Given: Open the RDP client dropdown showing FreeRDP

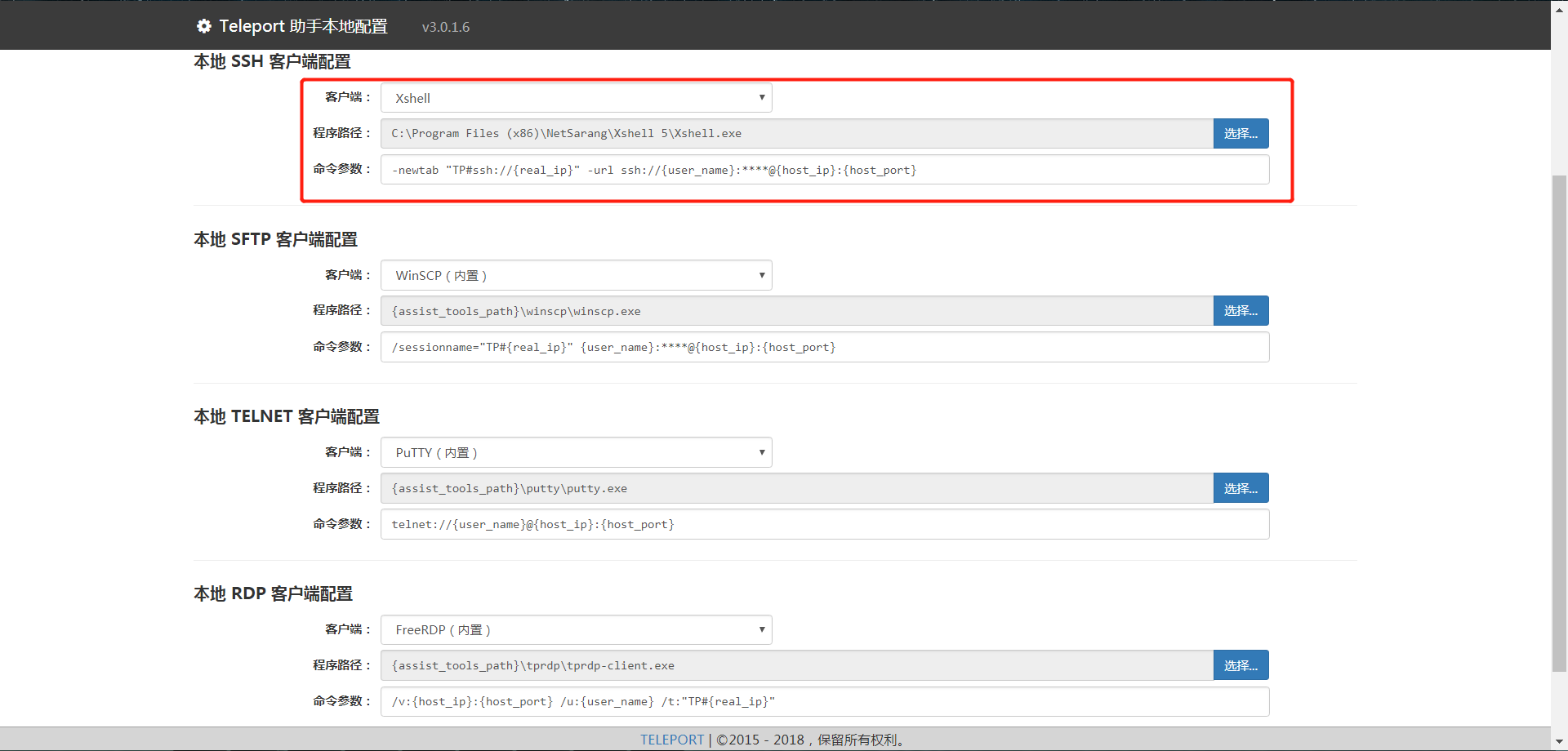Looking at the screenshot, I should [x=577, y=629].
